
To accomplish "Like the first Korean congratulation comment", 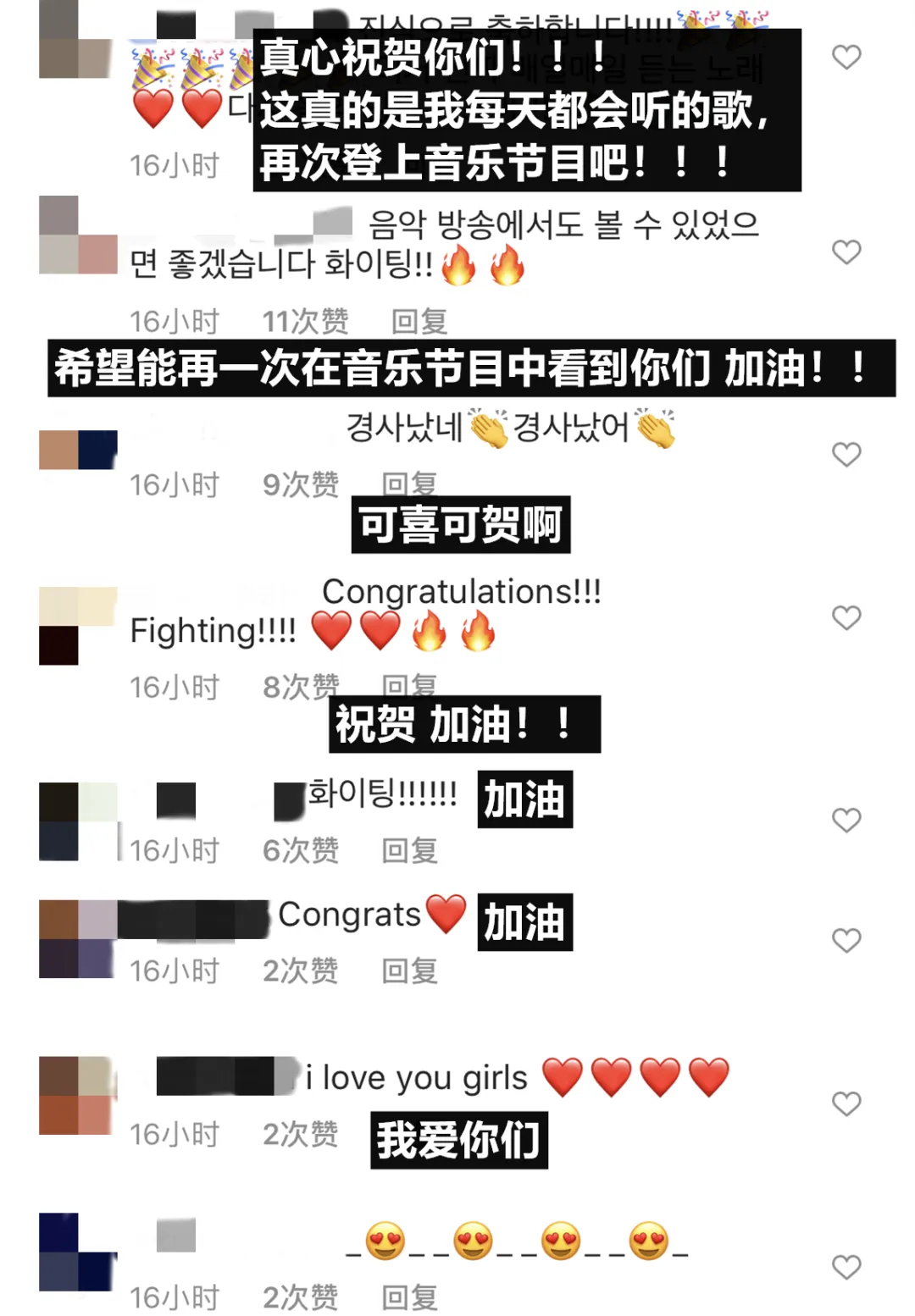I will pos(846,58).
